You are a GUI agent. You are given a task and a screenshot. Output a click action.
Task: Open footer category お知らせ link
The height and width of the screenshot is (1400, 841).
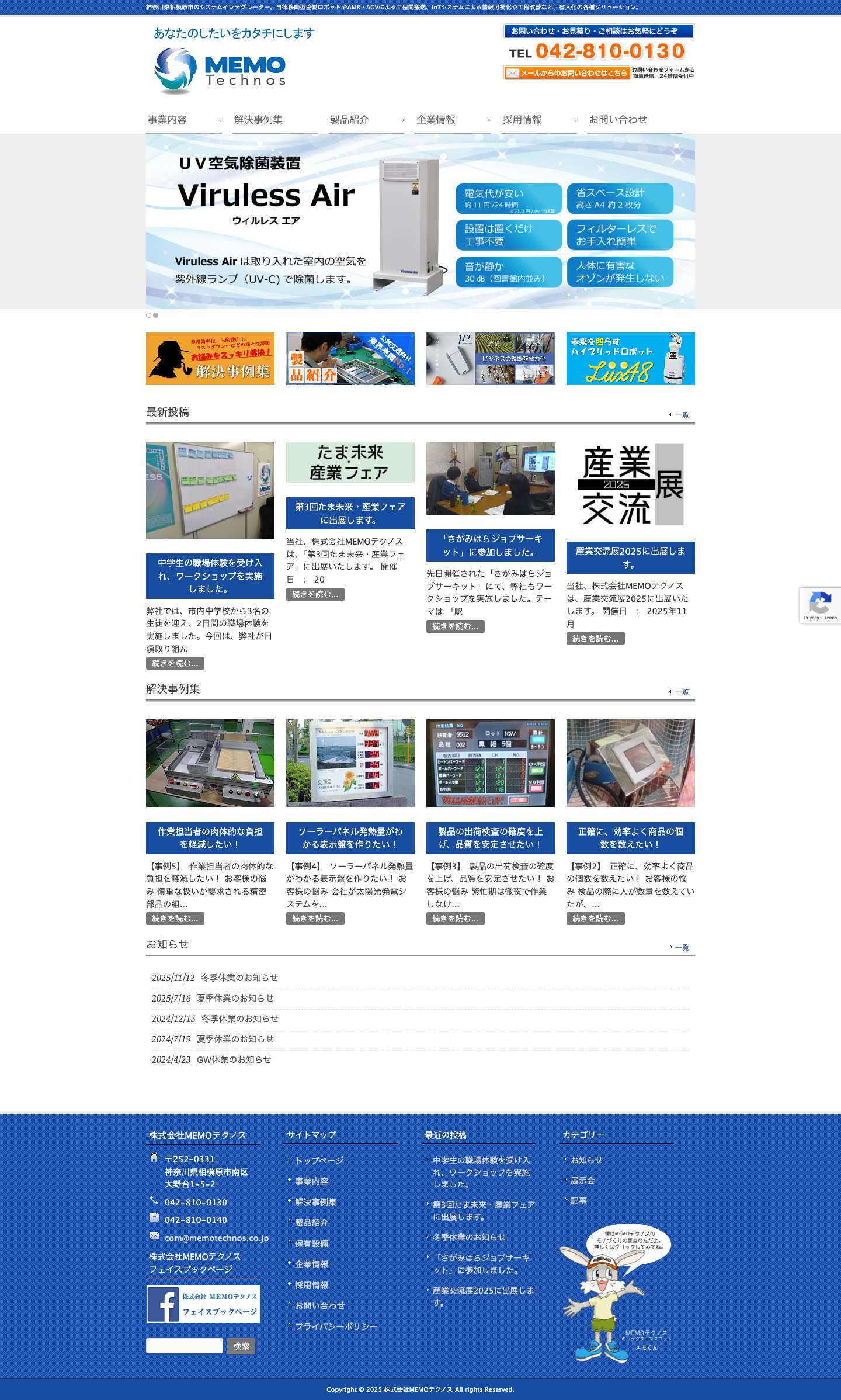coord(586,1160)
